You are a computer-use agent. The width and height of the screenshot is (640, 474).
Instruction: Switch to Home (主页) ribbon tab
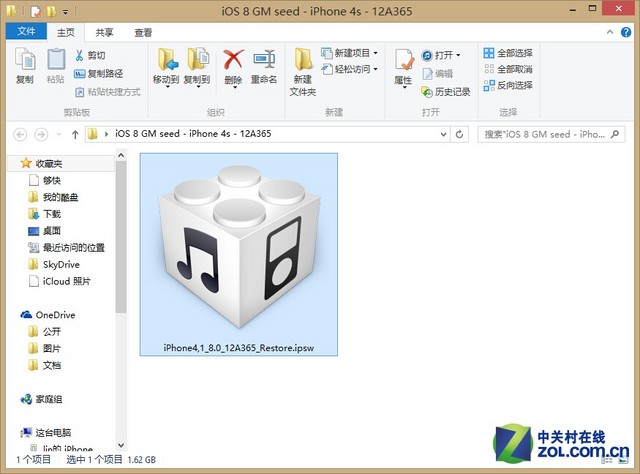pyautogui.click(x=66, y=33)
